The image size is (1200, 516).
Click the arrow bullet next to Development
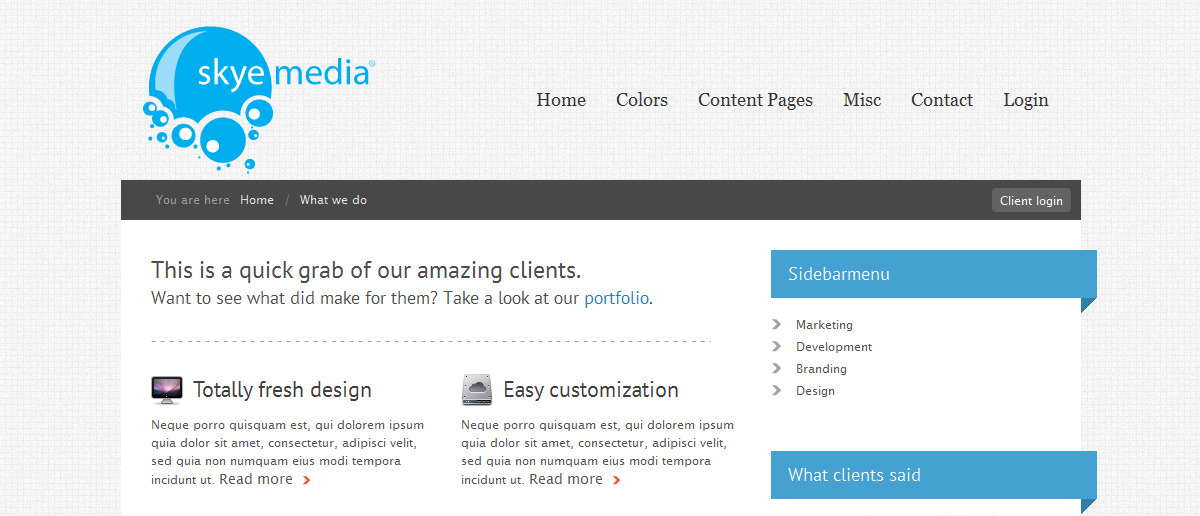(x=777, y=346)
